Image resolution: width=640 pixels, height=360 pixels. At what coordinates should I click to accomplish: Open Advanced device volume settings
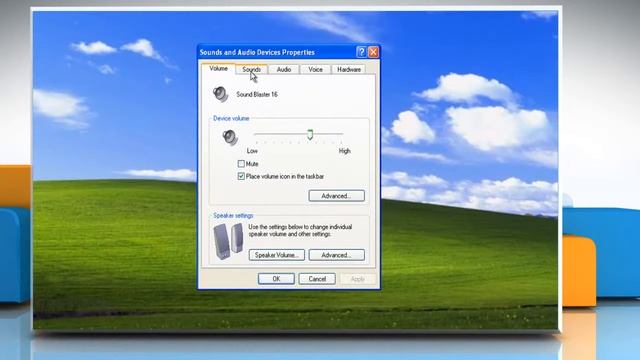coord(336,196)
